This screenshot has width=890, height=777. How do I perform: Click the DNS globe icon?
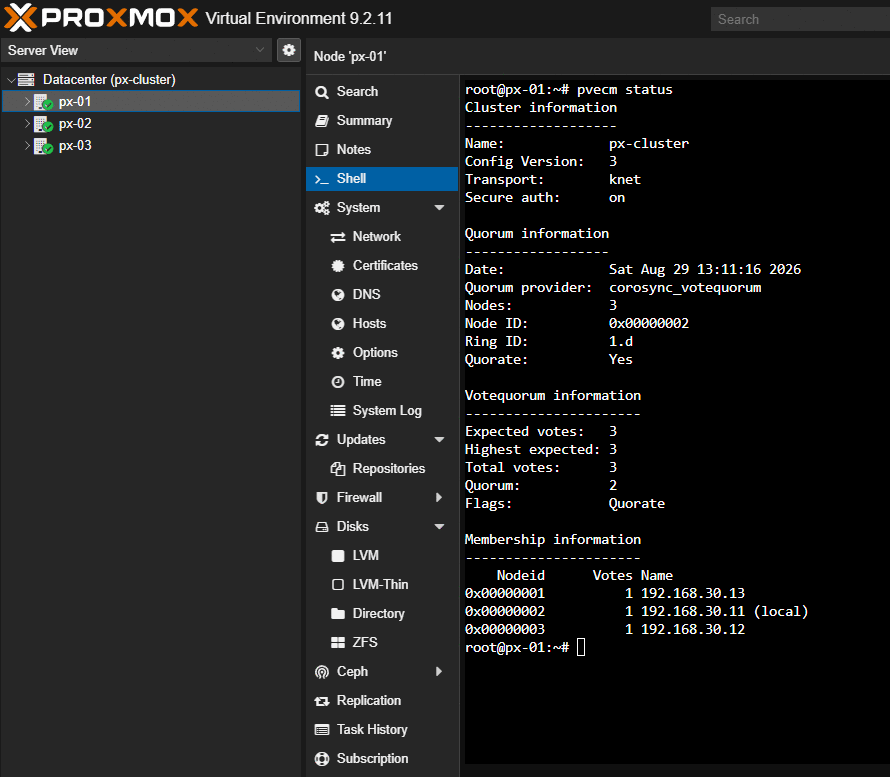(x=338, y=295)
